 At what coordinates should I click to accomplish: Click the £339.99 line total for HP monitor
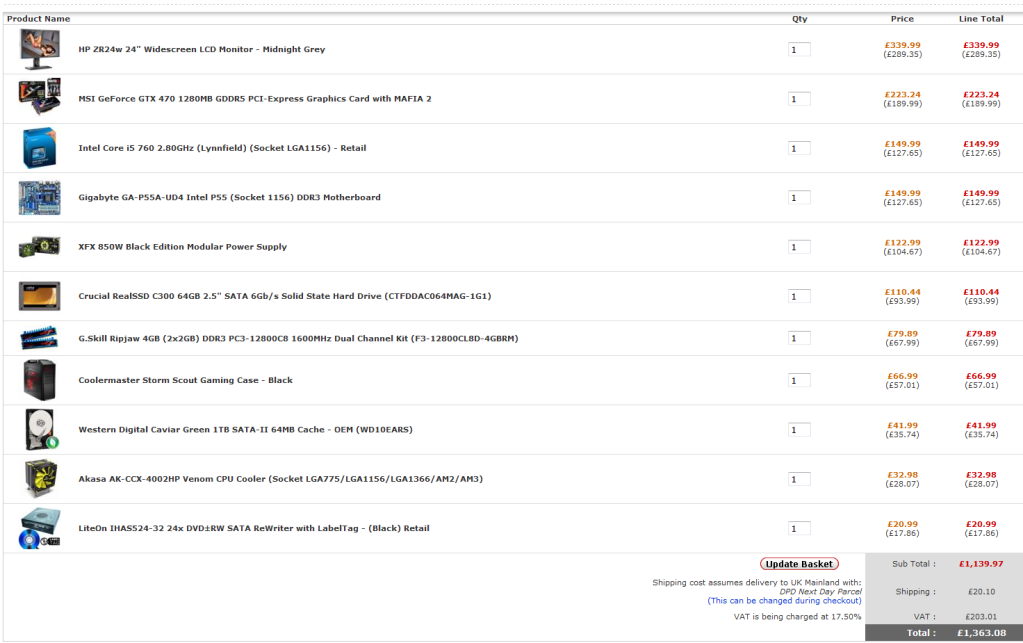981,46
